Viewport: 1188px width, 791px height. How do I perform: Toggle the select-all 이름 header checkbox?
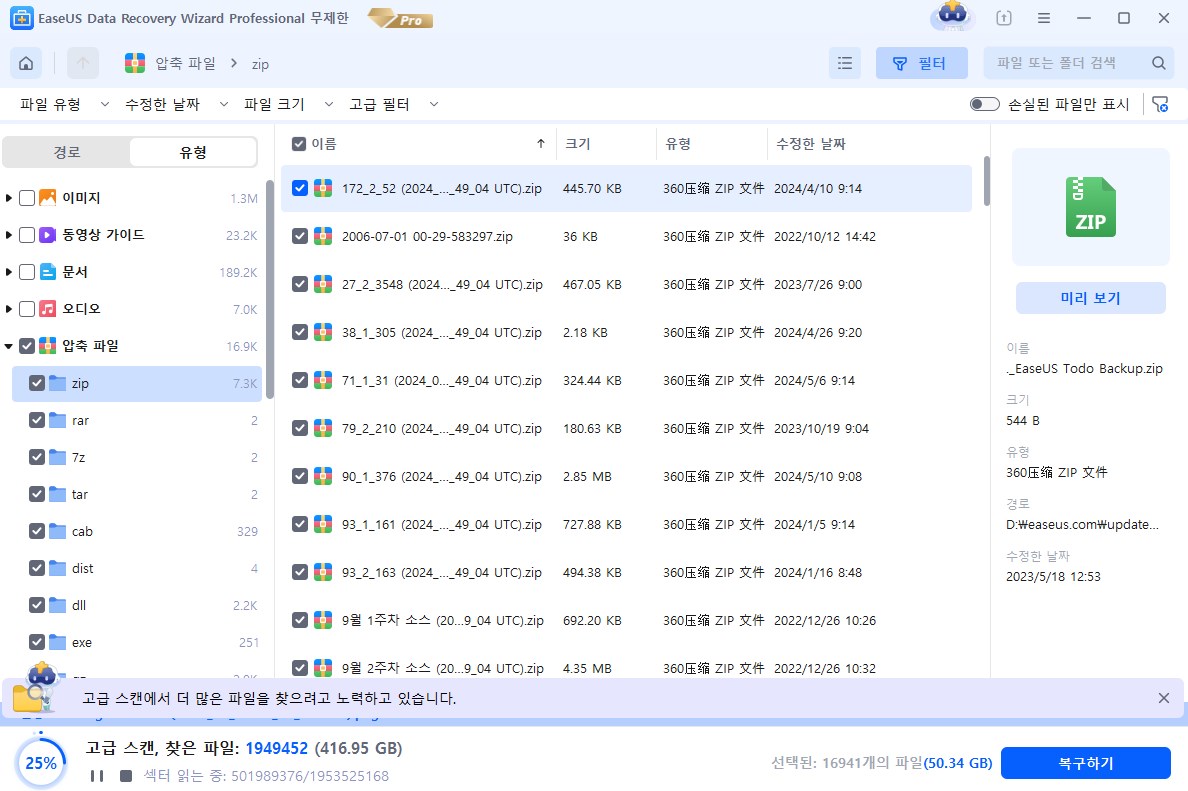[x=299, y=144]
